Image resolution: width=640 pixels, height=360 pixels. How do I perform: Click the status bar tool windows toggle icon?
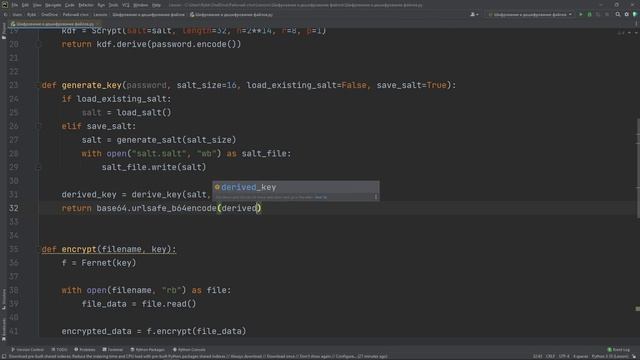click(x=4, y=356)
